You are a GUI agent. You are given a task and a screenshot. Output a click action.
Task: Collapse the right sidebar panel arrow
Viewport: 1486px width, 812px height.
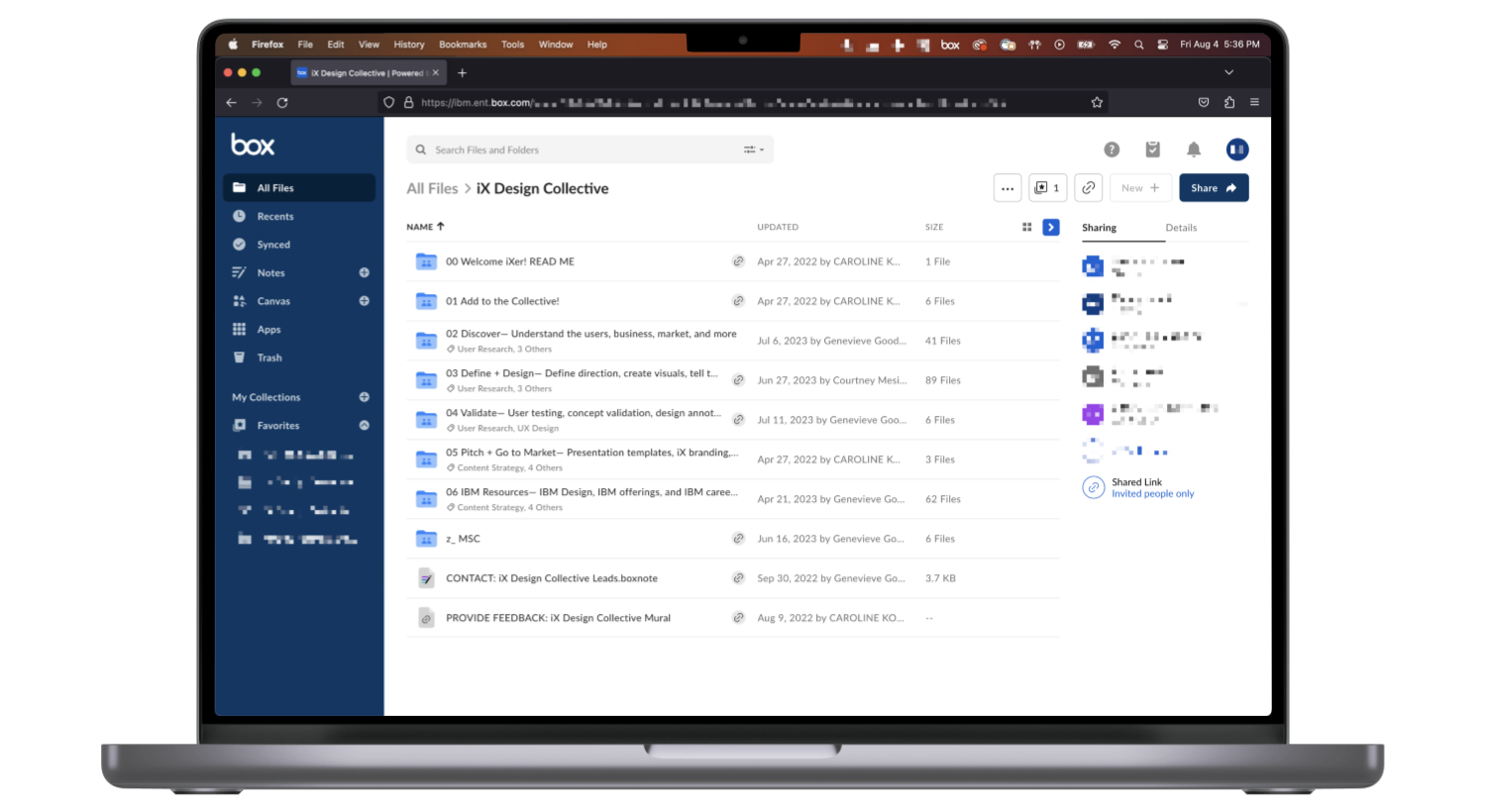pyautogui.click(x=1051, y=227)
